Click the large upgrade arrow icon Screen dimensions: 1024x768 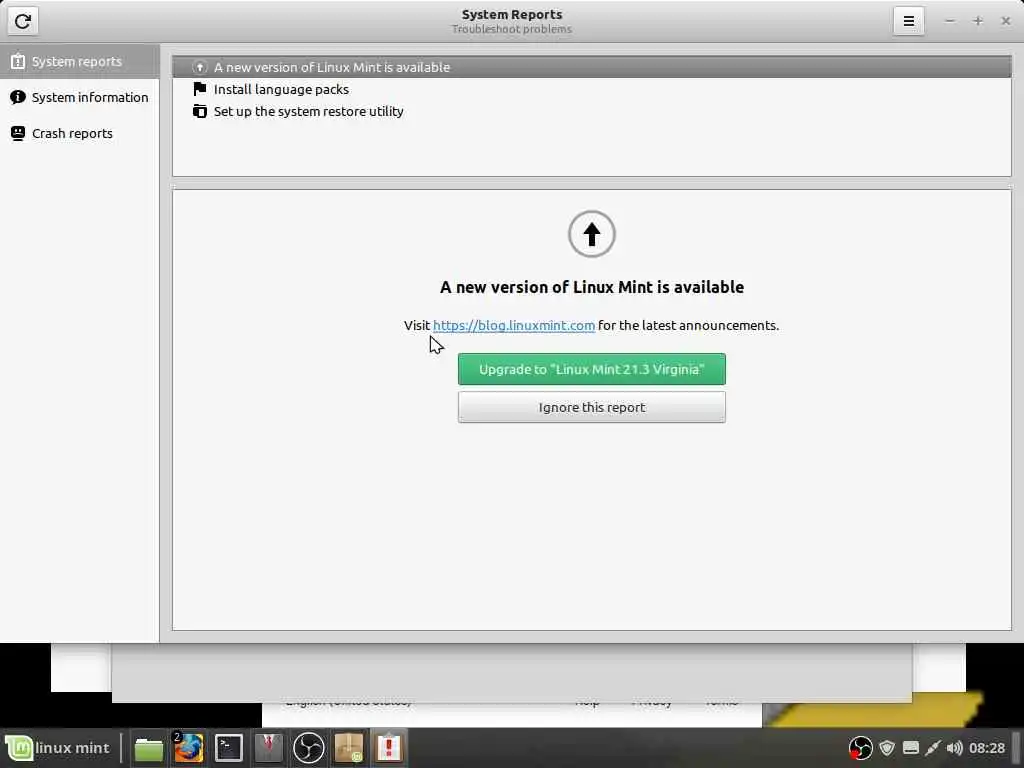coord(592,234)
